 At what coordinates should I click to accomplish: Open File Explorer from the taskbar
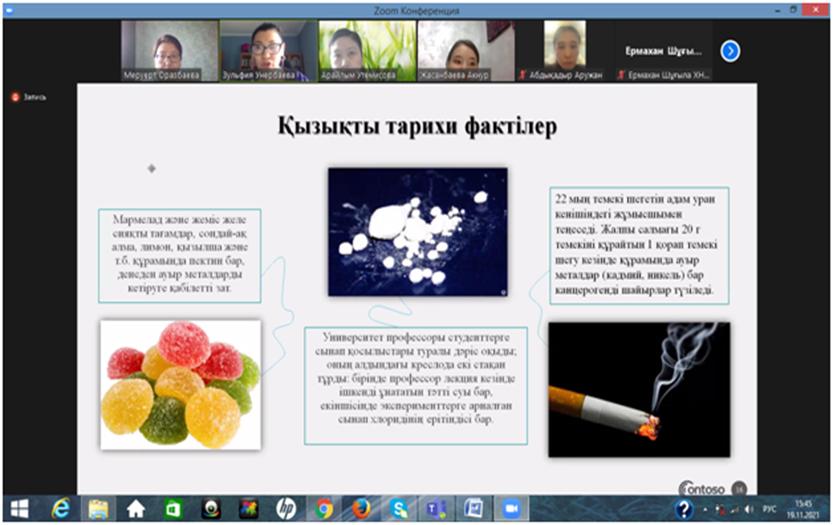[98, 508]
